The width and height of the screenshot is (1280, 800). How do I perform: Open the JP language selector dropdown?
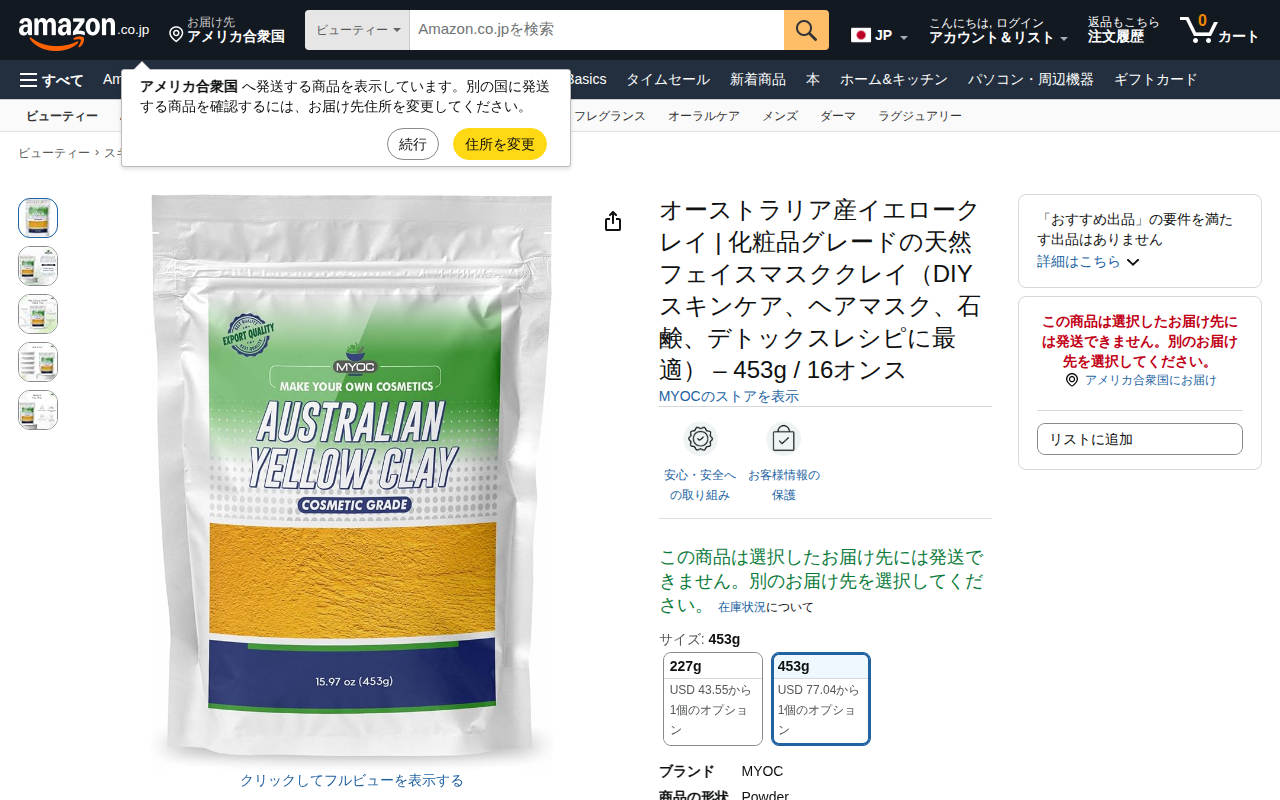click(879, 36)
